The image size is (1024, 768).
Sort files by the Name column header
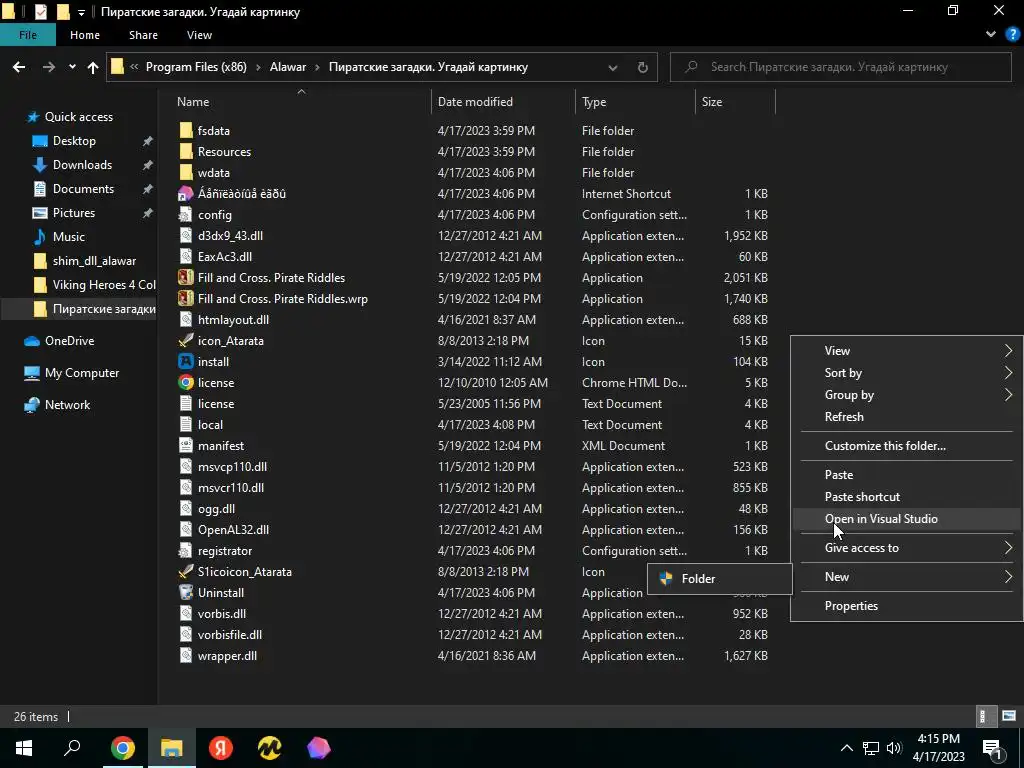pyautogui.click(x=193, y=102)
